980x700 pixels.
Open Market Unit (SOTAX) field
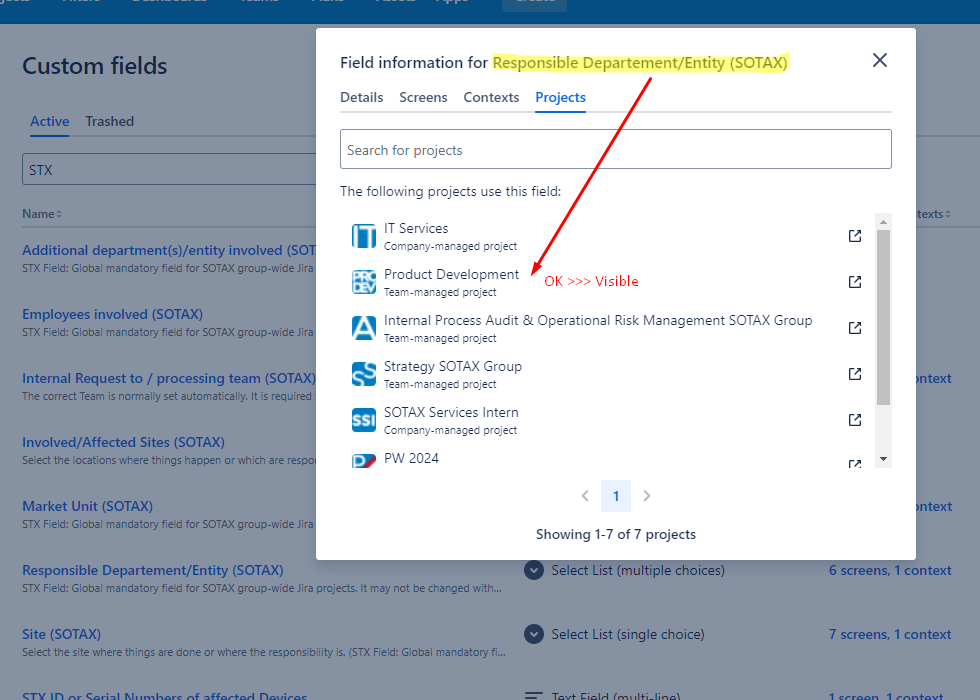pos(88,506)
